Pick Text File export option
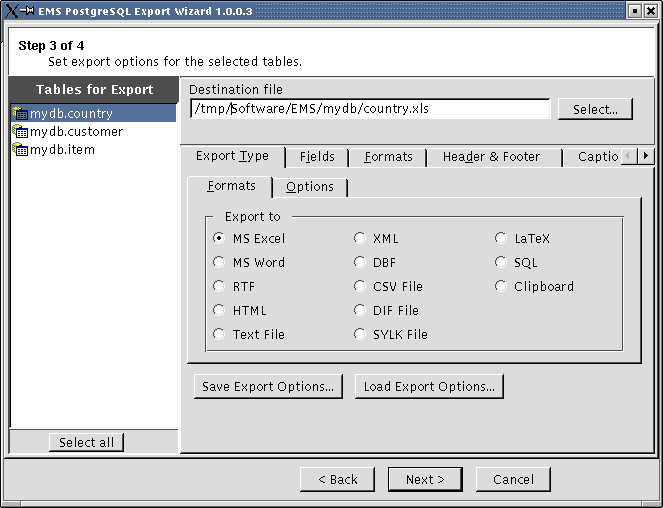 (x=219, y=334)
